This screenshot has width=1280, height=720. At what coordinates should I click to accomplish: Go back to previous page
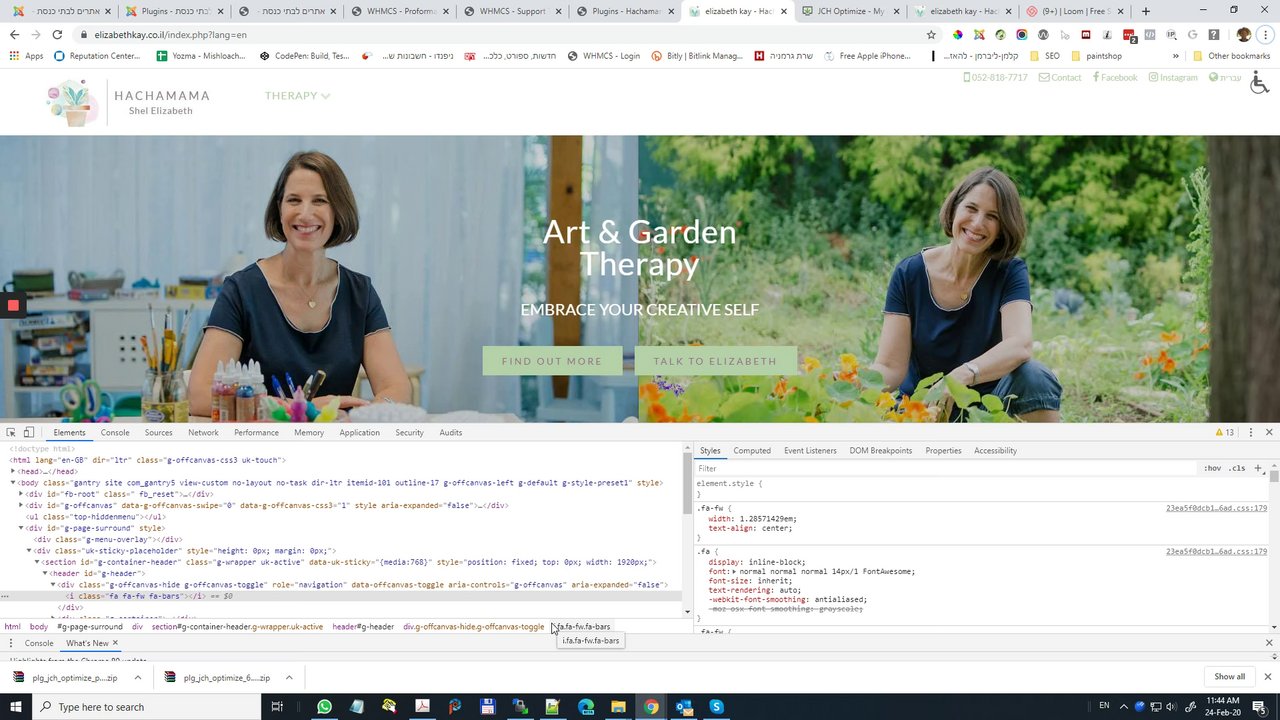coord(14,34)
